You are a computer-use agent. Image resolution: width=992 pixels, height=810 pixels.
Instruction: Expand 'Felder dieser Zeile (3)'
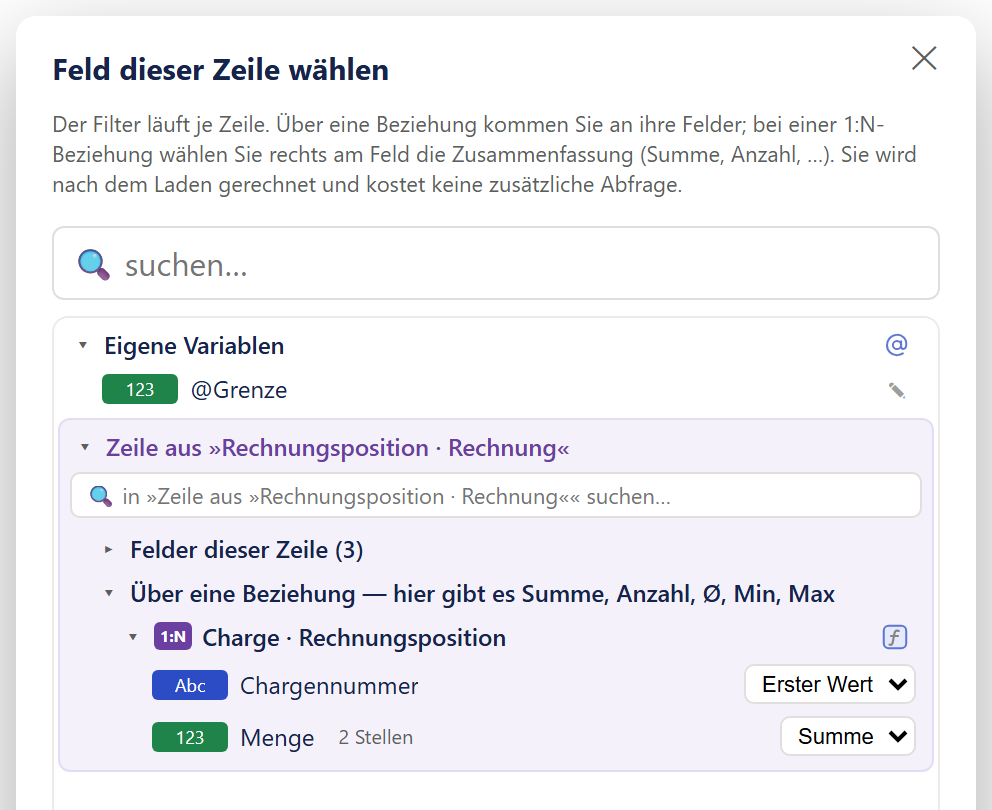109,550
